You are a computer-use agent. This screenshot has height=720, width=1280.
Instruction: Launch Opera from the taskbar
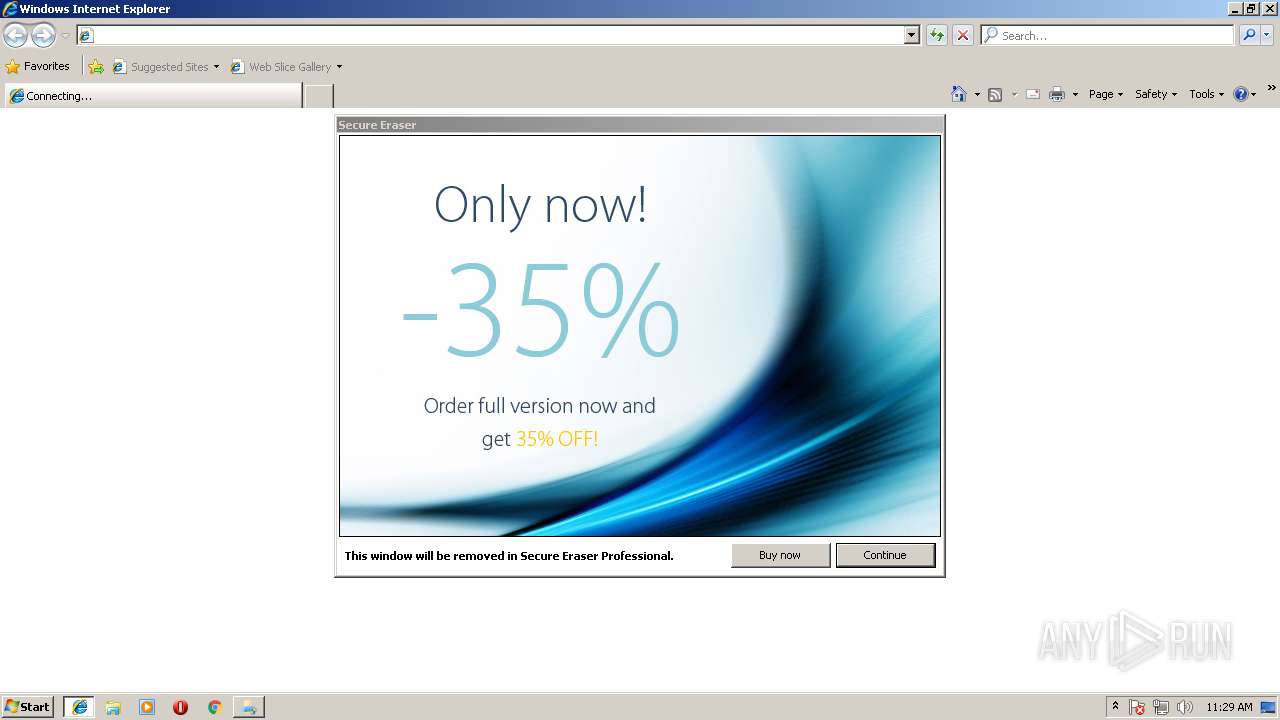pos(180,707)
